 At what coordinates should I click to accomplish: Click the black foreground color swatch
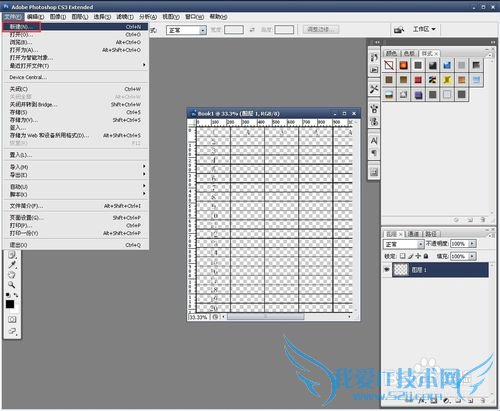[10, 304]
